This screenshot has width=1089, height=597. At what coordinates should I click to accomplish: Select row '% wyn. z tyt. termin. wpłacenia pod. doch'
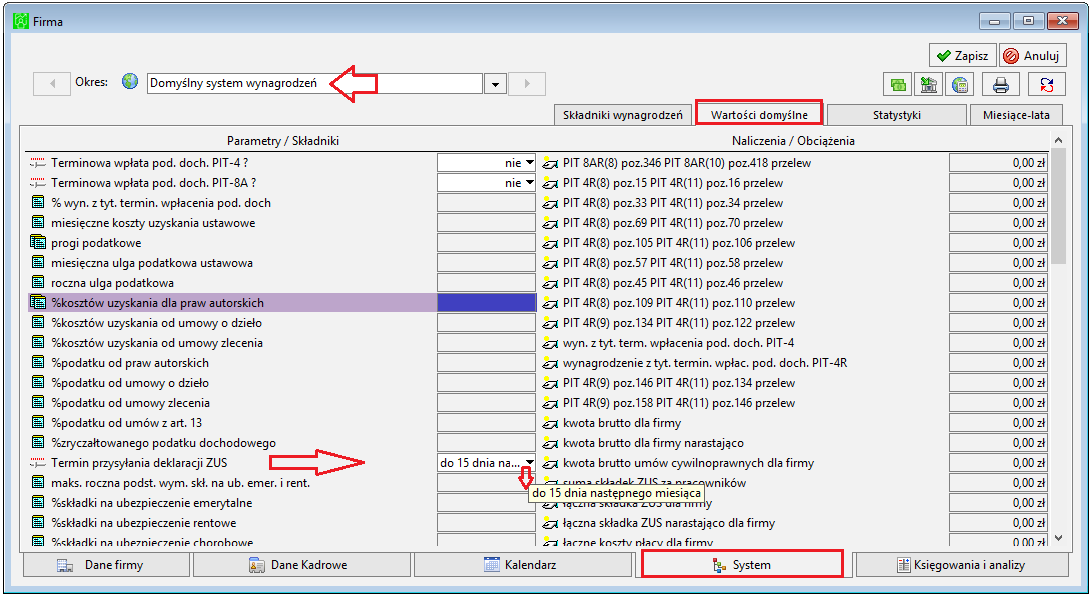[233, 203]
